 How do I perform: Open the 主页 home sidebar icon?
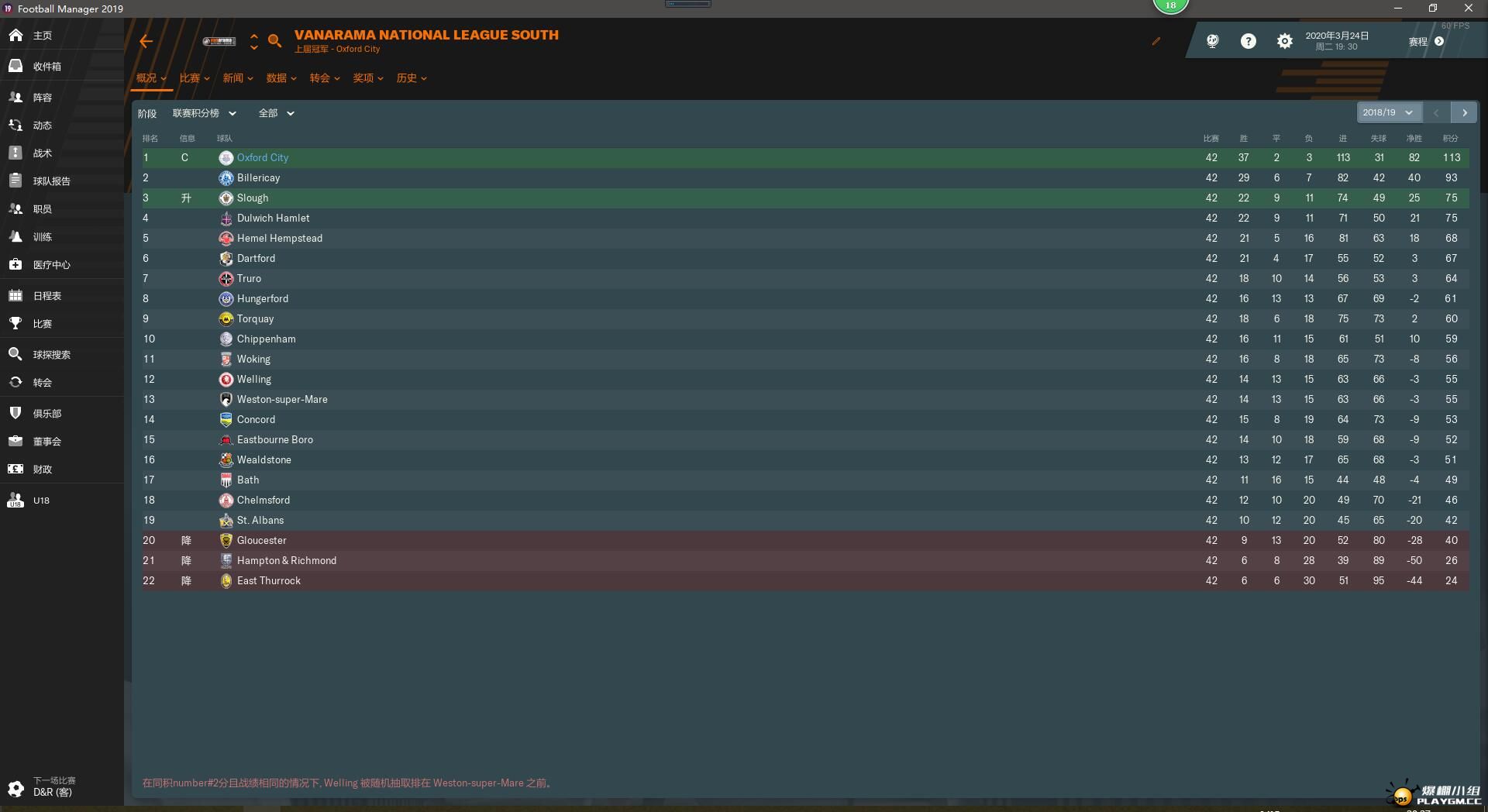pos(15,36)
